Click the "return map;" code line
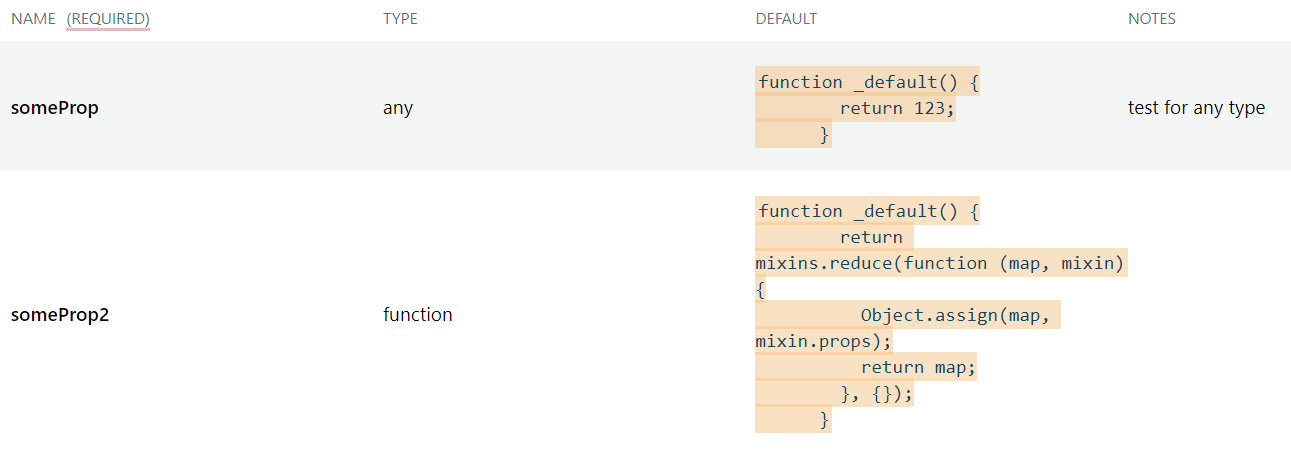 (x=917, y=367)
